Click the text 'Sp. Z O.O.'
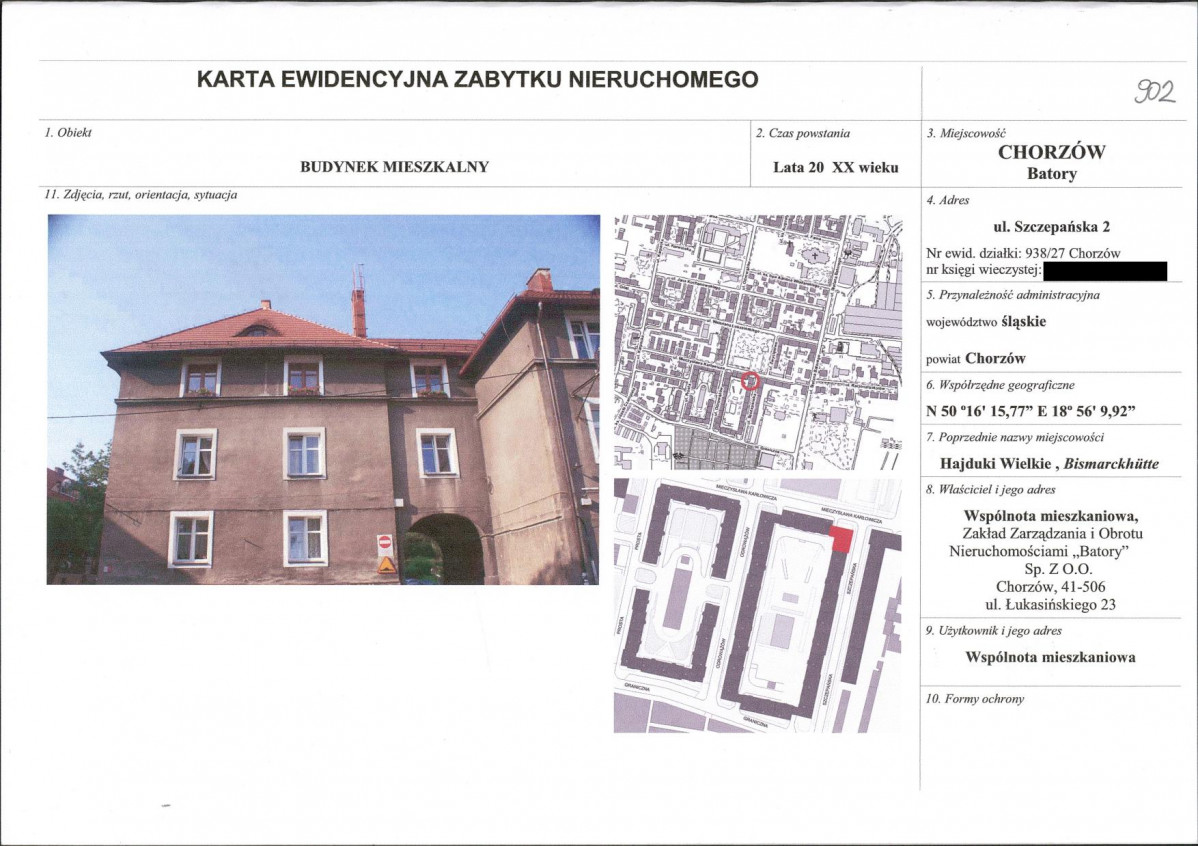 1059,569
